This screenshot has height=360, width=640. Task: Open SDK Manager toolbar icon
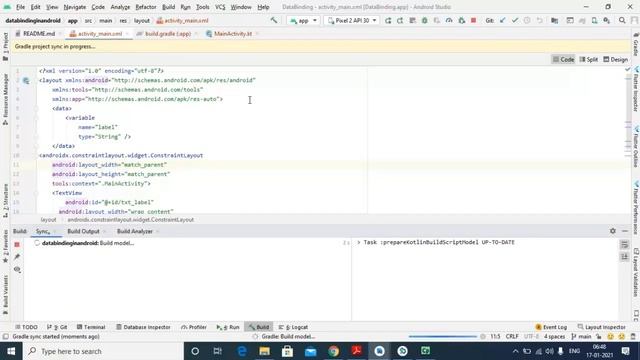[x=607, y=20]
